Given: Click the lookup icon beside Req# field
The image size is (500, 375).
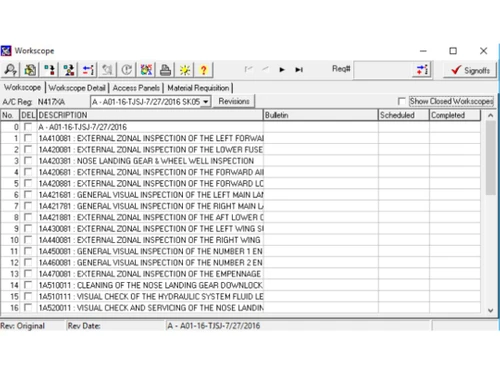Looking at the screenshot, I should 422,70.
